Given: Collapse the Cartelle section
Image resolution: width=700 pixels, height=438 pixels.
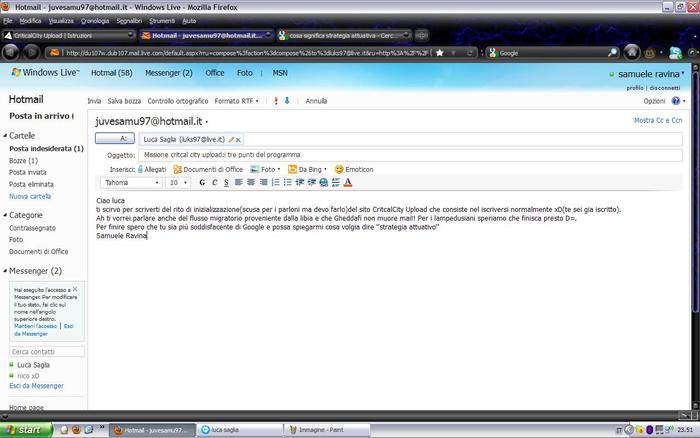Looking at the screenshot, I should [5, 135].
